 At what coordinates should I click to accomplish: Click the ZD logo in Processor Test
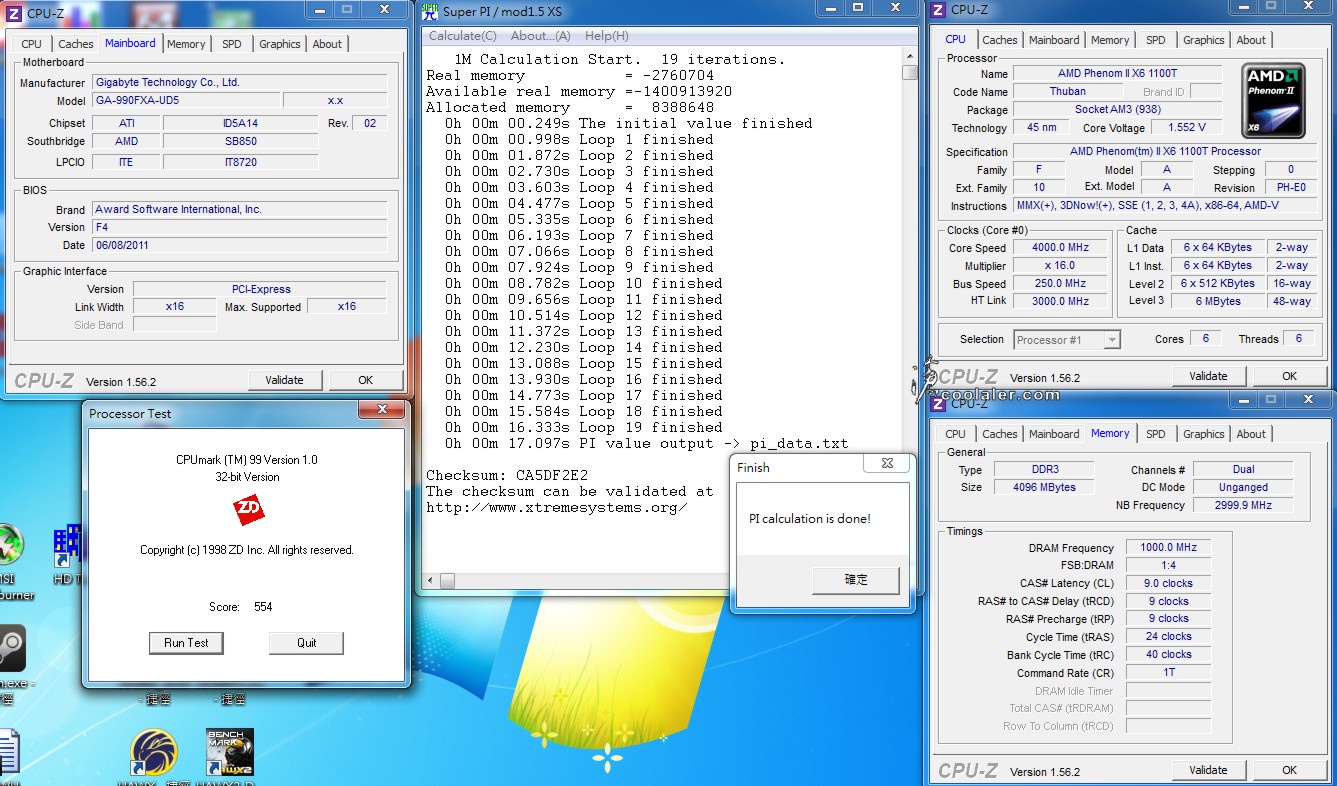point(249,511)
